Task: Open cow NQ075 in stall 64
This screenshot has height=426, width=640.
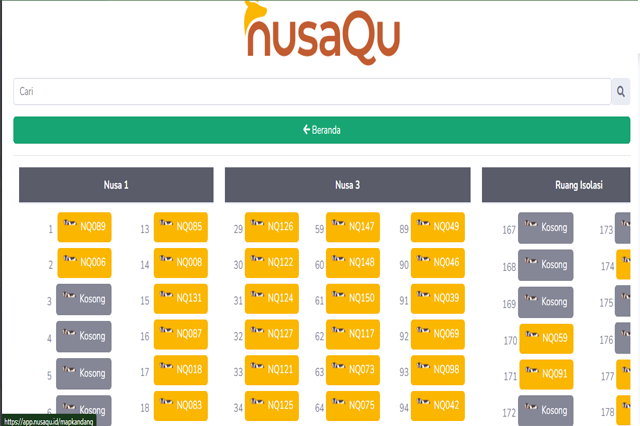Action: (353, 406)
